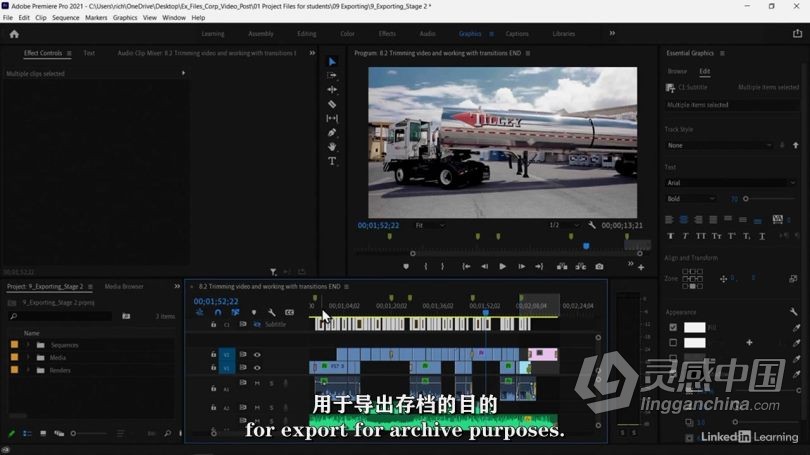Expand the Sequences bin
Viewport: 810px width, 455px height.
click(28, 345)
